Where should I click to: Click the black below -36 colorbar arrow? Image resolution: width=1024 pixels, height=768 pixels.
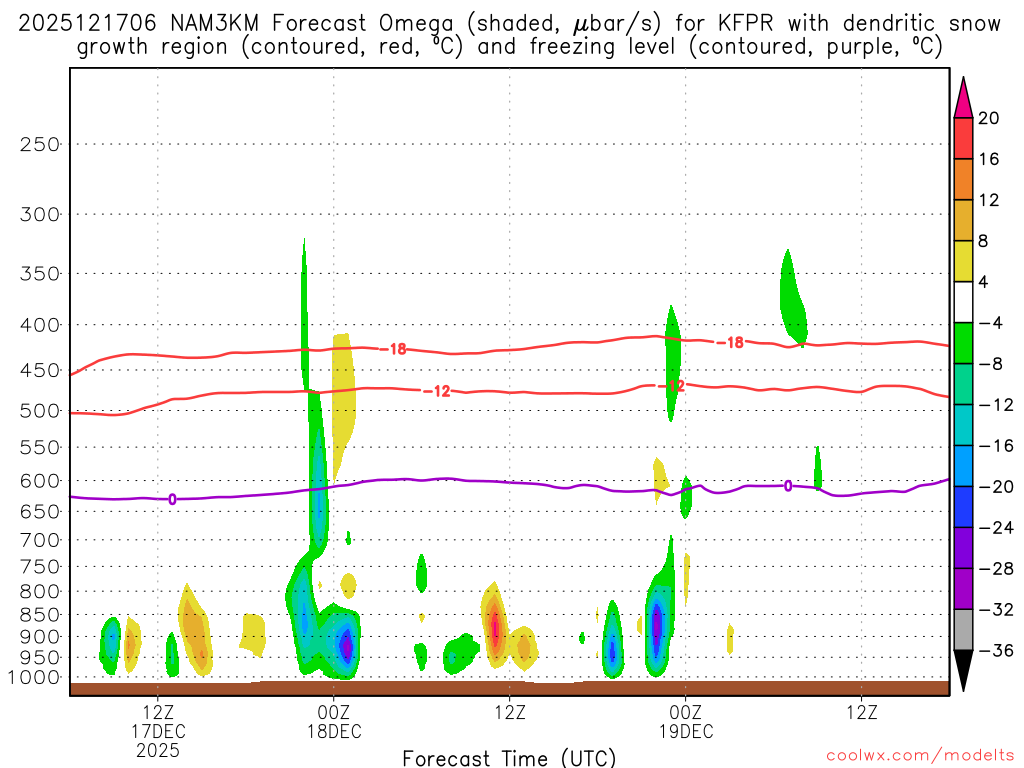963,671
